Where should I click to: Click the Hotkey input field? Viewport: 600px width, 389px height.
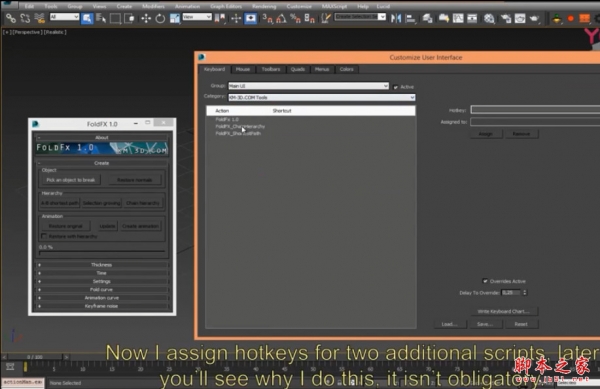(535, 110)
